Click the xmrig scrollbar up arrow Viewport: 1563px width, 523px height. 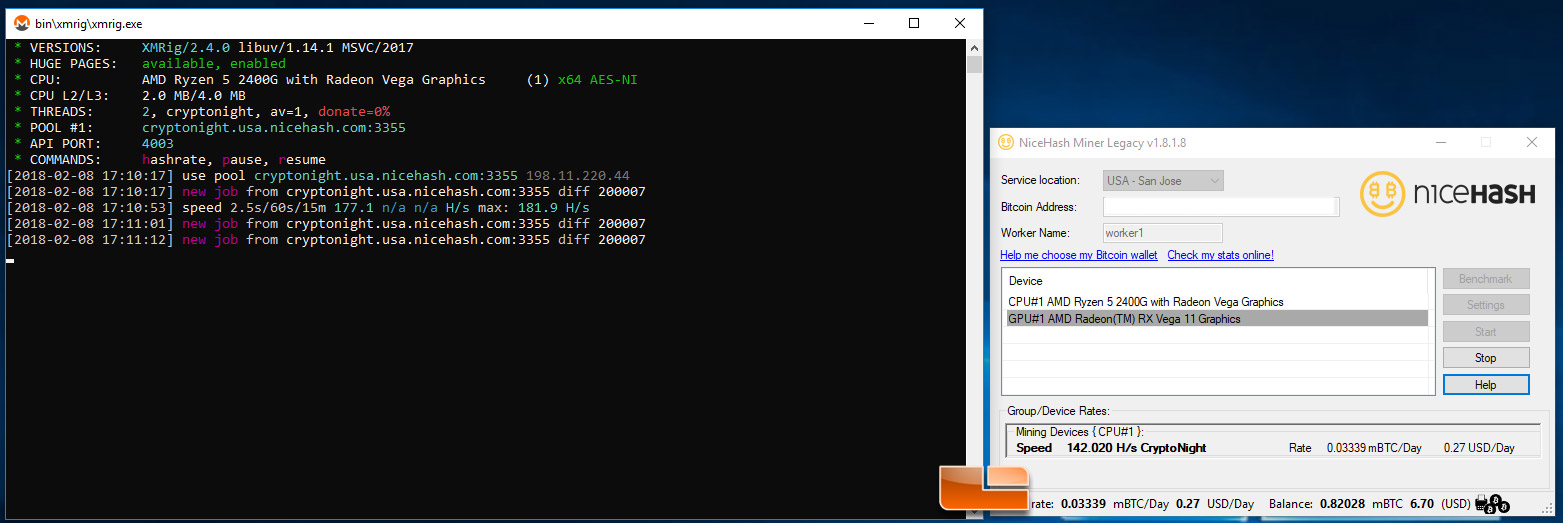click(974, 47)
